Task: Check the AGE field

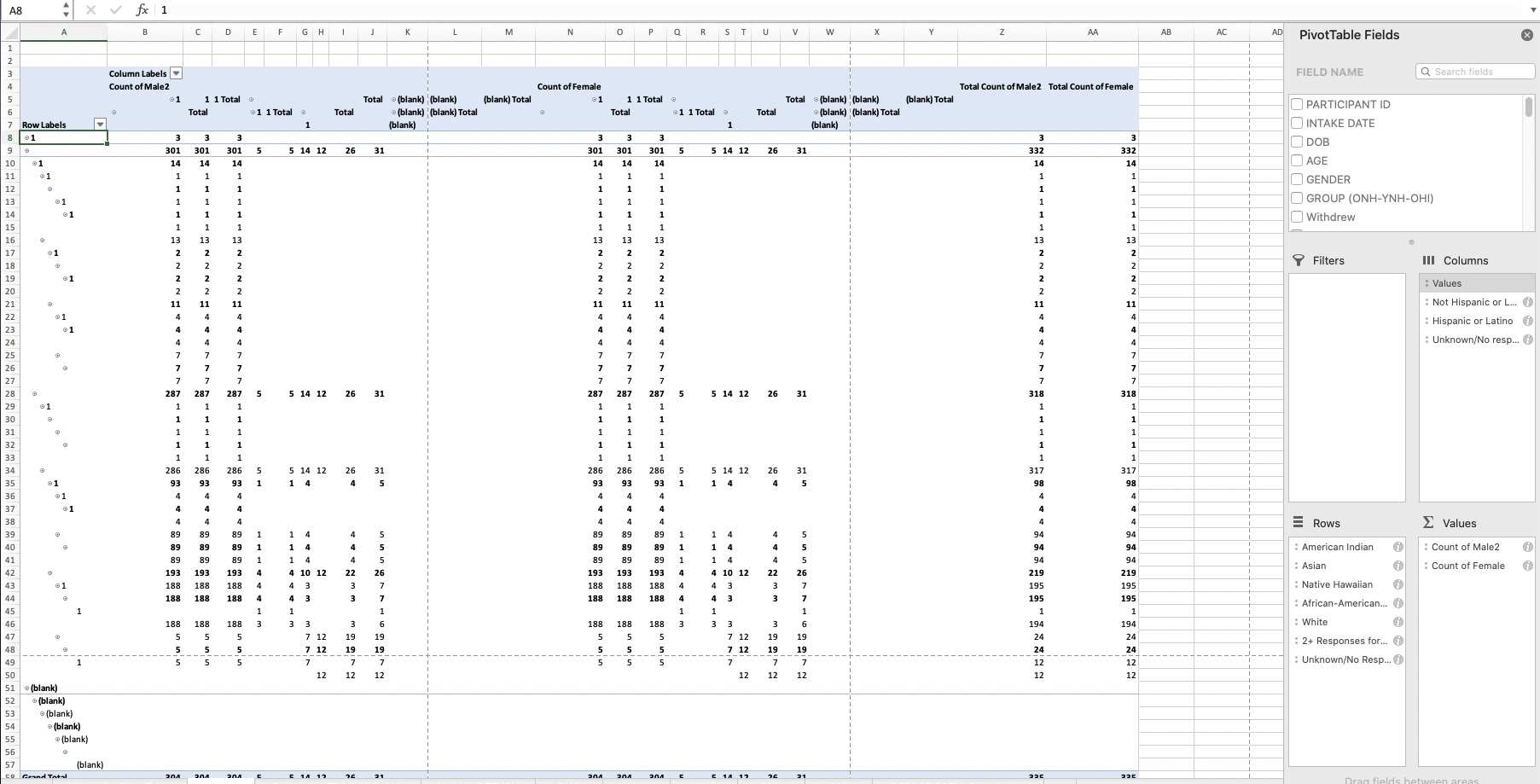Action: coord(1297,160)
